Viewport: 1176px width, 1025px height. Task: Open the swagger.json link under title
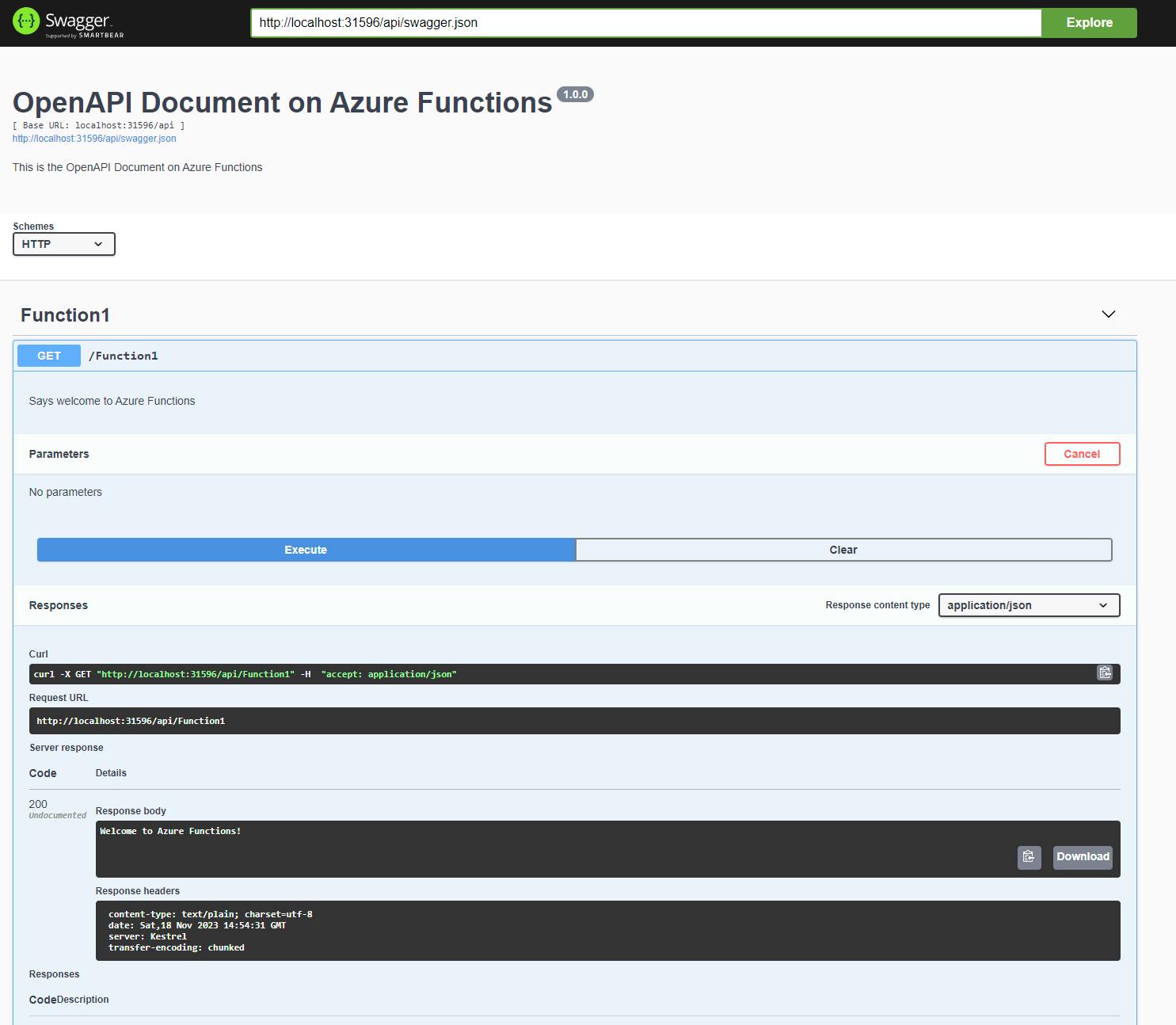point(94,139)
